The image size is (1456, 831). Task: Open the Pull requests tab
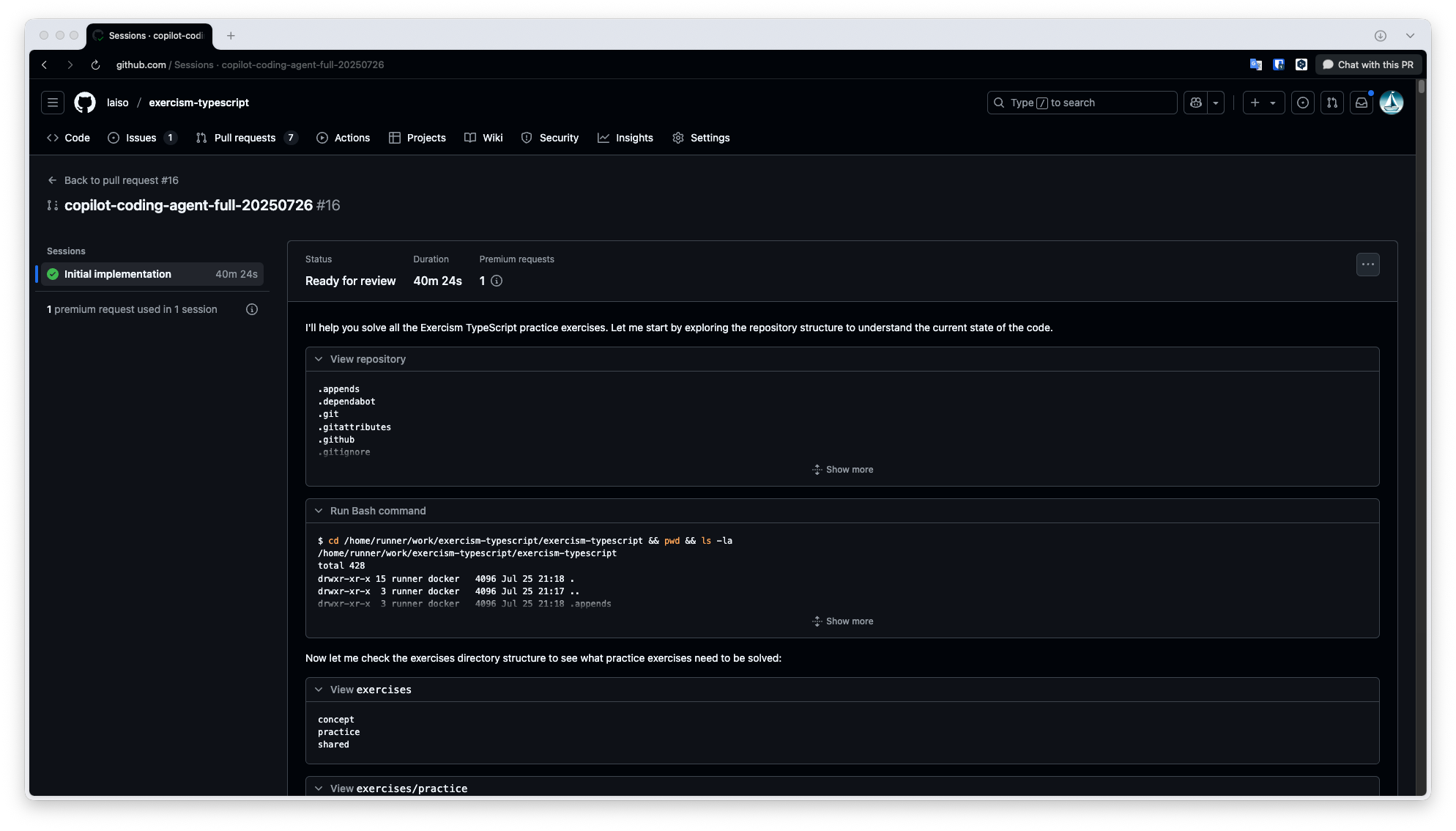pyautogui.click(x=246, y=138)
